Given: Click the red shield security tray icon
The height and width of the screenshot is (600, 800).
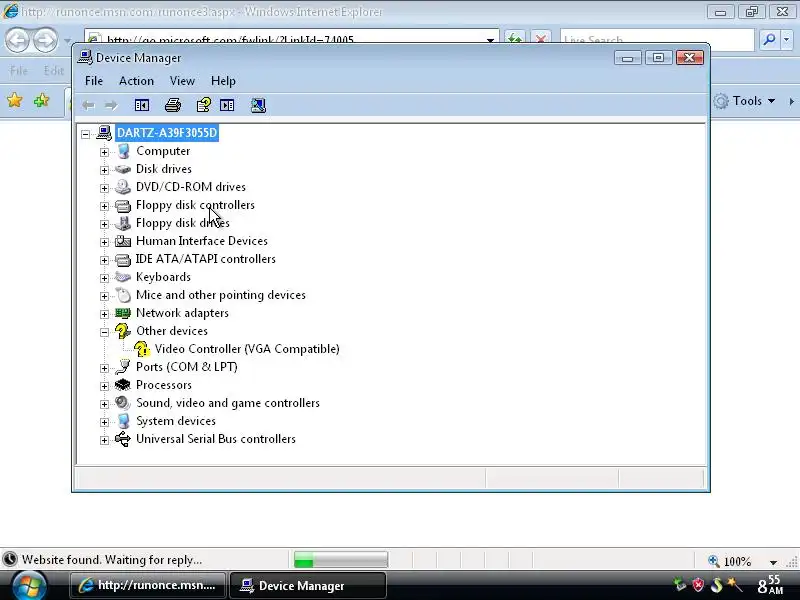Looking at the screenshot, I should (x=698, y=585).
